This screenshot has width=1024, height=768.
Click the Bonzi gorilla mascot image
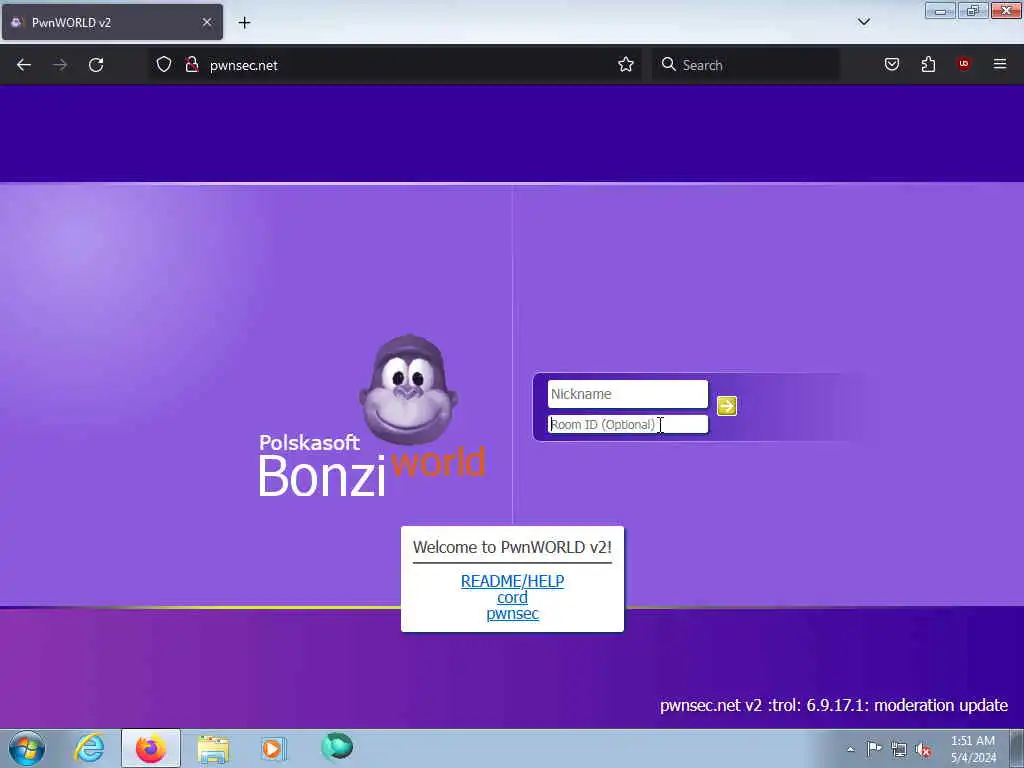point(408,389)
